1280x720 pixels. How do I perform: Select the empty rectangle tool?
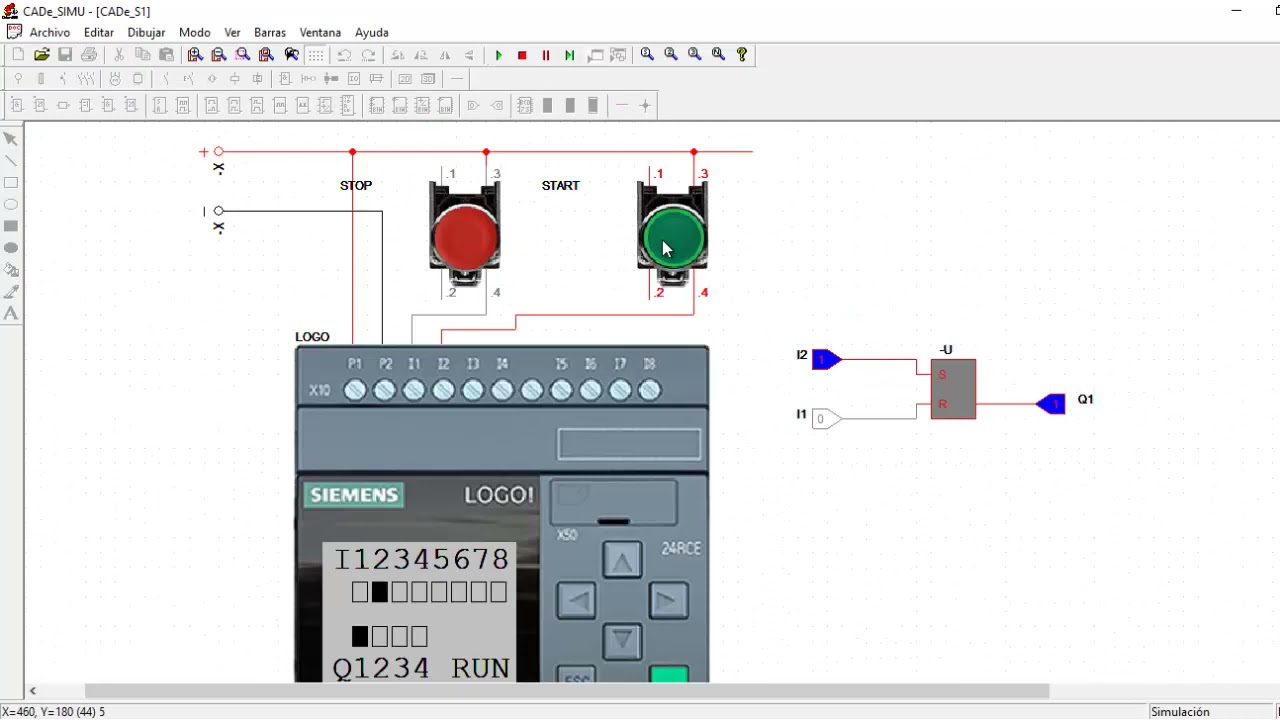tap(11, 183)
